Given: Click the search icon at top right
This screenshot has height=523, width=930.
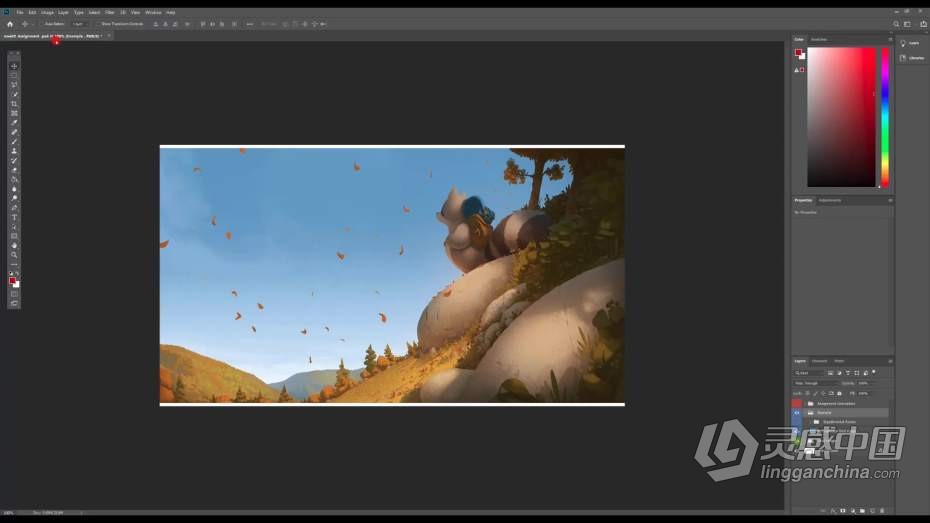Looking at the screenshot, I should tap(896, 24).
